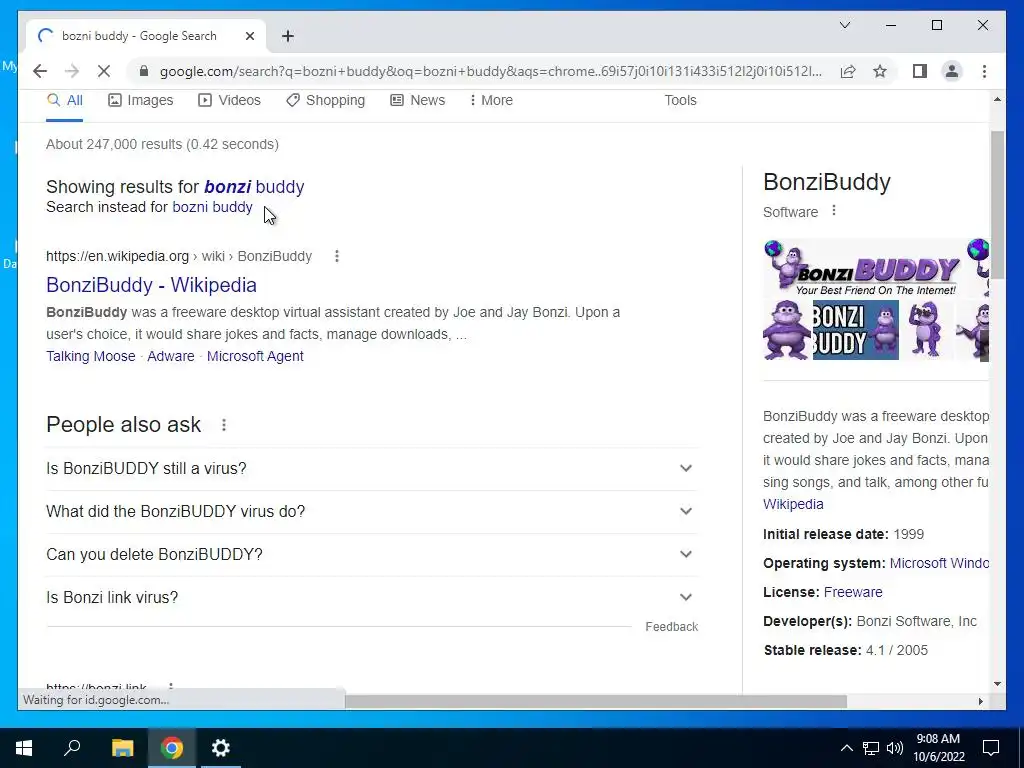
Task: Switch to Shopping results
Action: point(325,101)
